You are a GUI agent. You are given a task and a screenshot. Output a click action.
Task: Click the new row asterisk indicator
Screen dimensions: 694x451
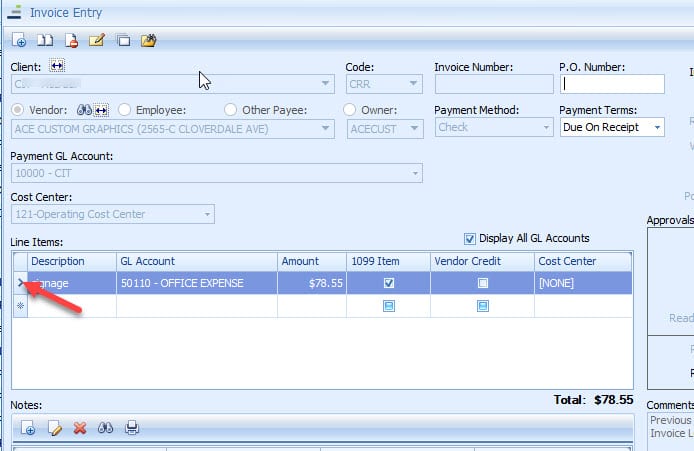20,306
